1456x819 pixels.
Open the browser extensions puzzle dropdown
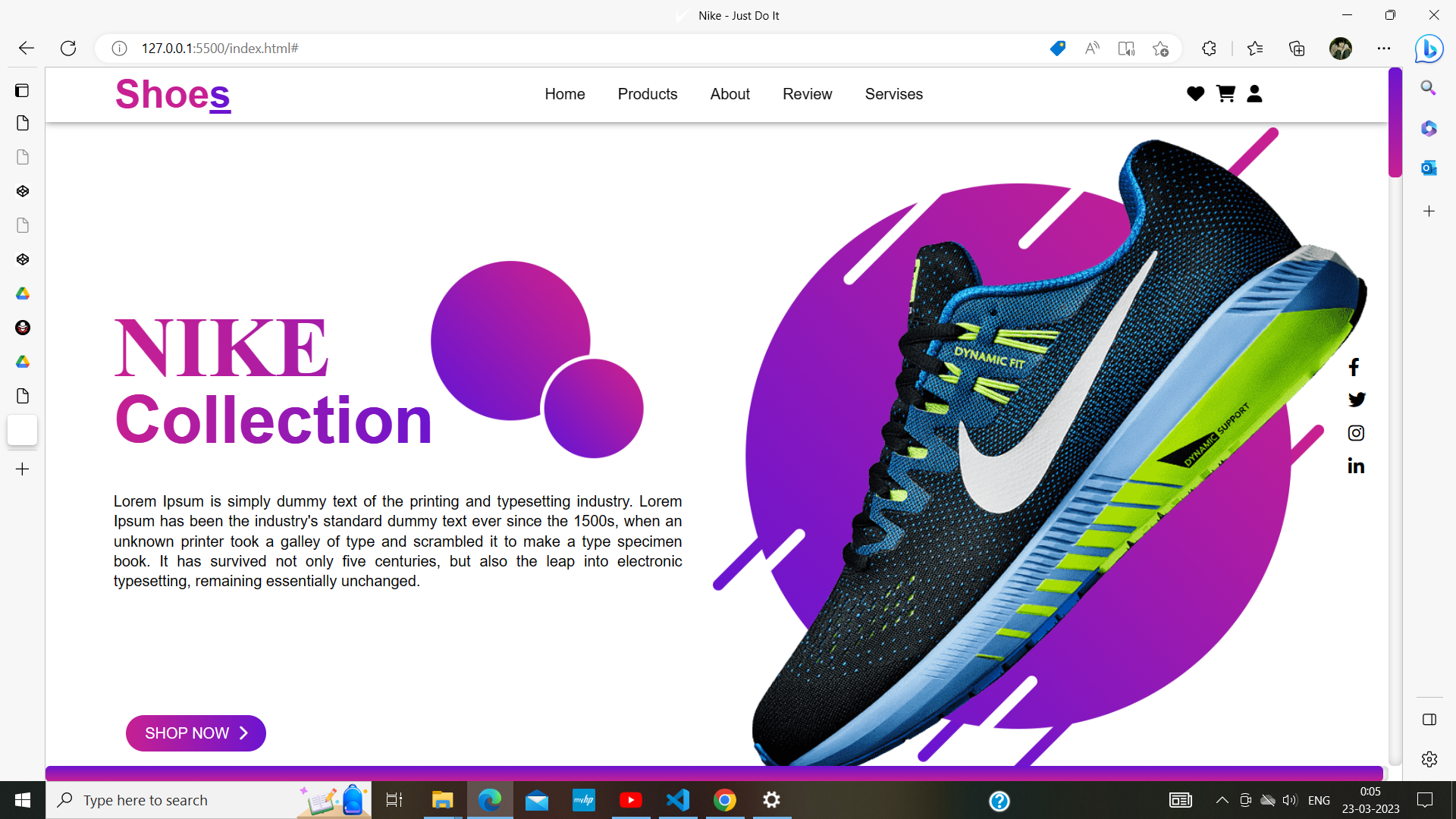(x=1210, y=48)
